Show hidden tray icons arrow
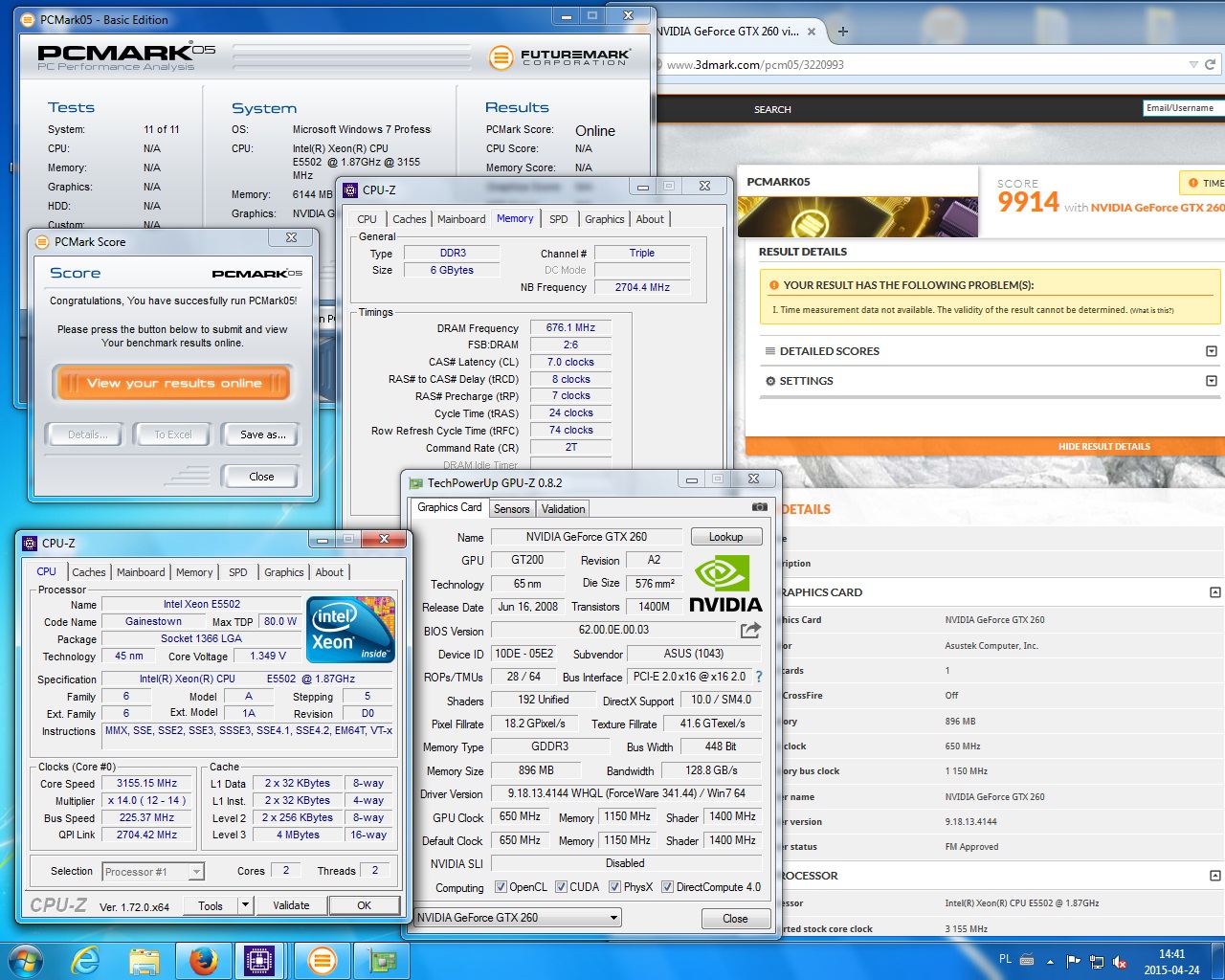Viewport: 1225px width, 980px height. point(1050,962)
